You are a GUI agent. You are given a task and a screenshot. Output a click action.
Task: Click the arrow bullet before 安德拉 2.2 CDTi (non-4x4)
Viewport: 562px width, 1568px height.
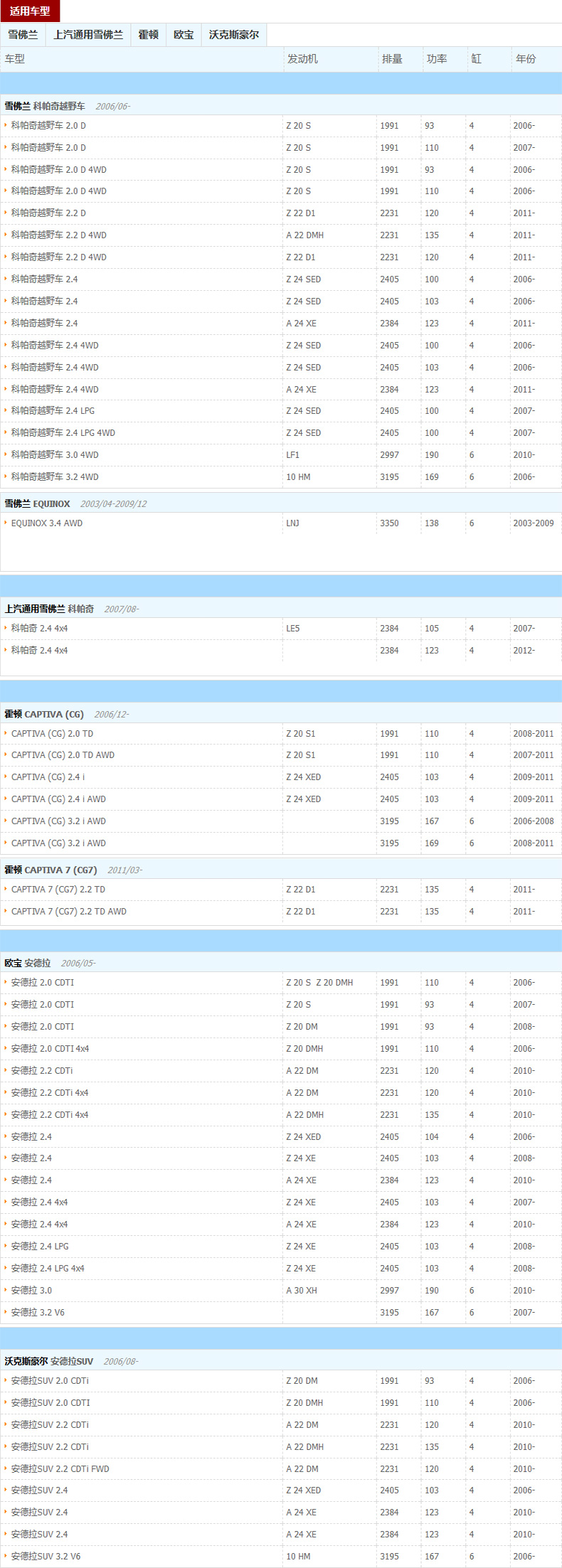[6, 1070]
